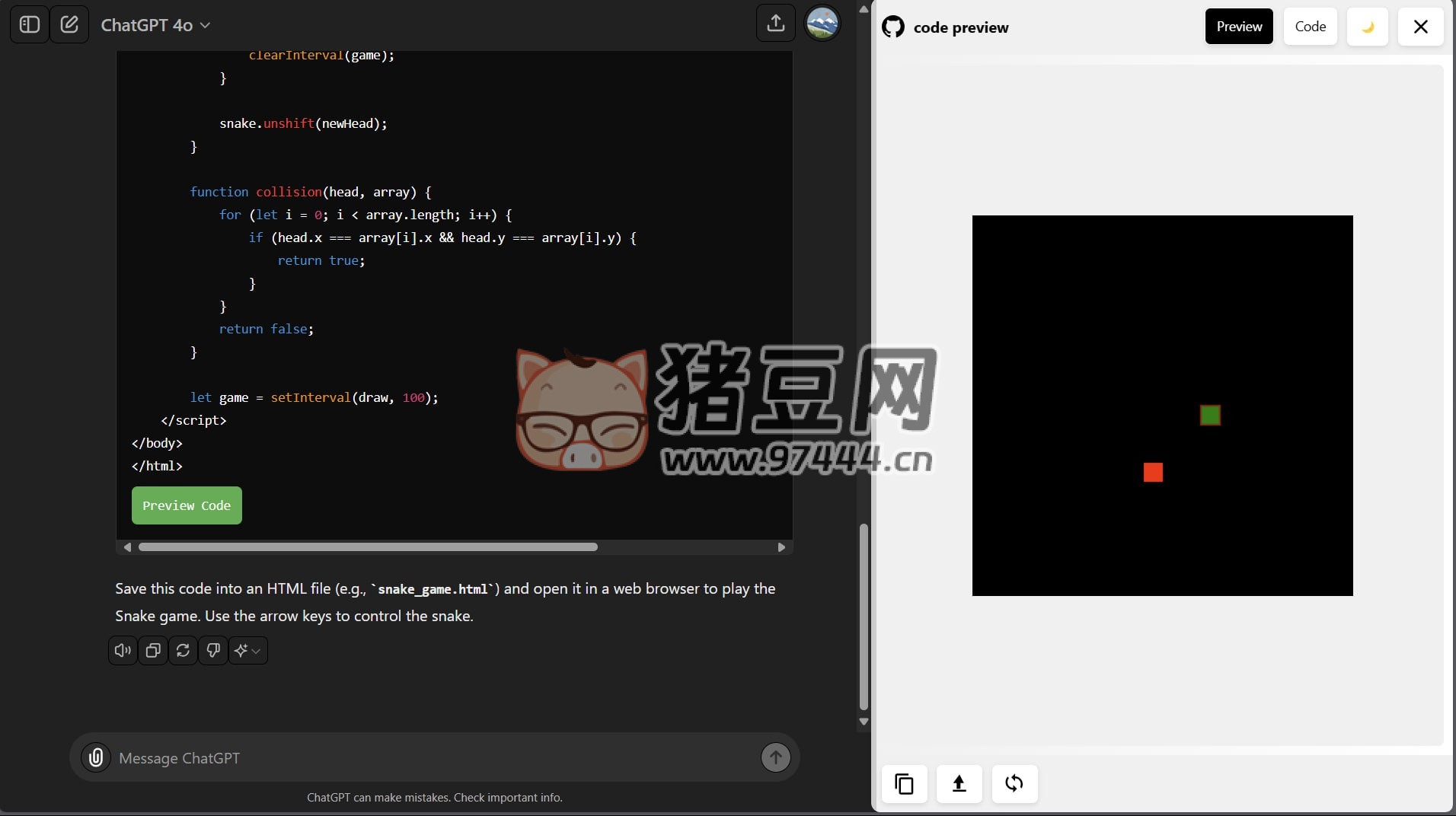Close the code preview panel

click(x=1420, y=27)
